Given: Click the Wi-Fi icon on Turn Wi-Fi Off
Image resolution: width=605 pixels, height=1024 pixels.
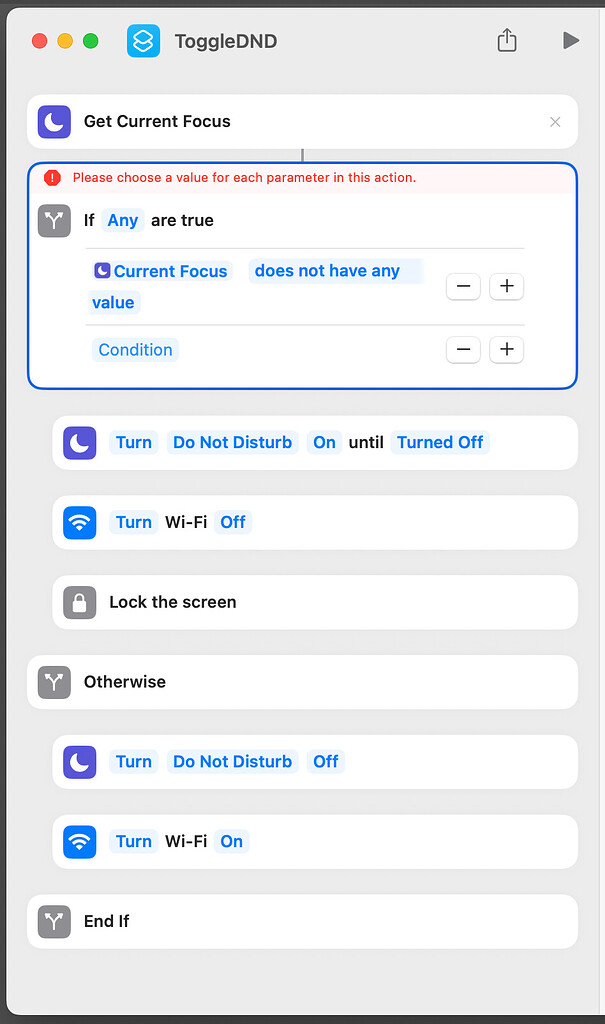Looking at the screenshot, I should [x=79, y=522].
